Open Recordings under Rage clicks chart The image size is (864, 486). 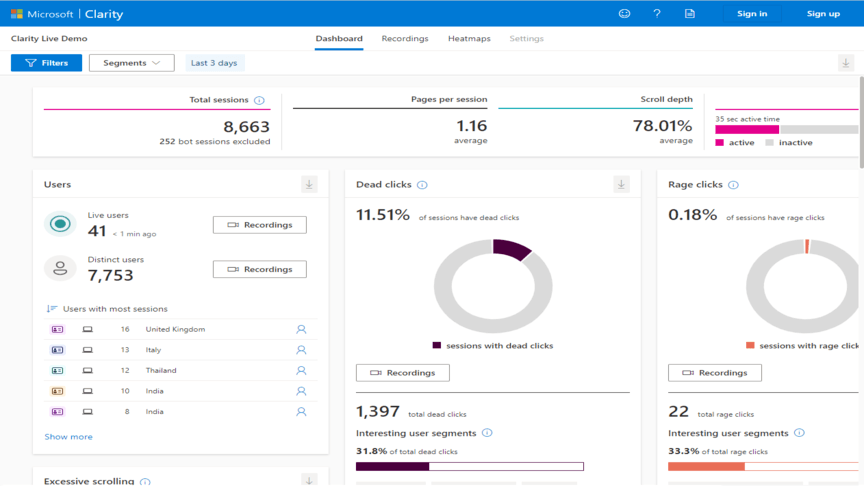(x=715, y=373)
